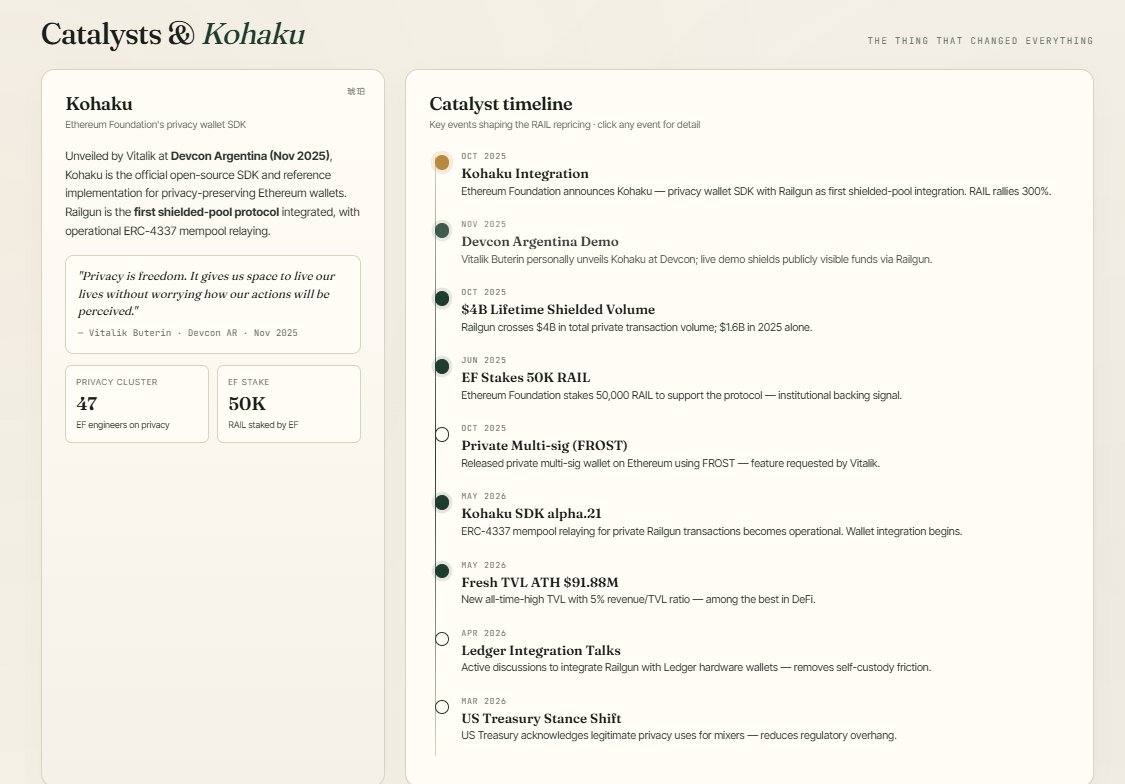
Task: Click the 'JUN 2025' date label
Action: coord(484,360)
